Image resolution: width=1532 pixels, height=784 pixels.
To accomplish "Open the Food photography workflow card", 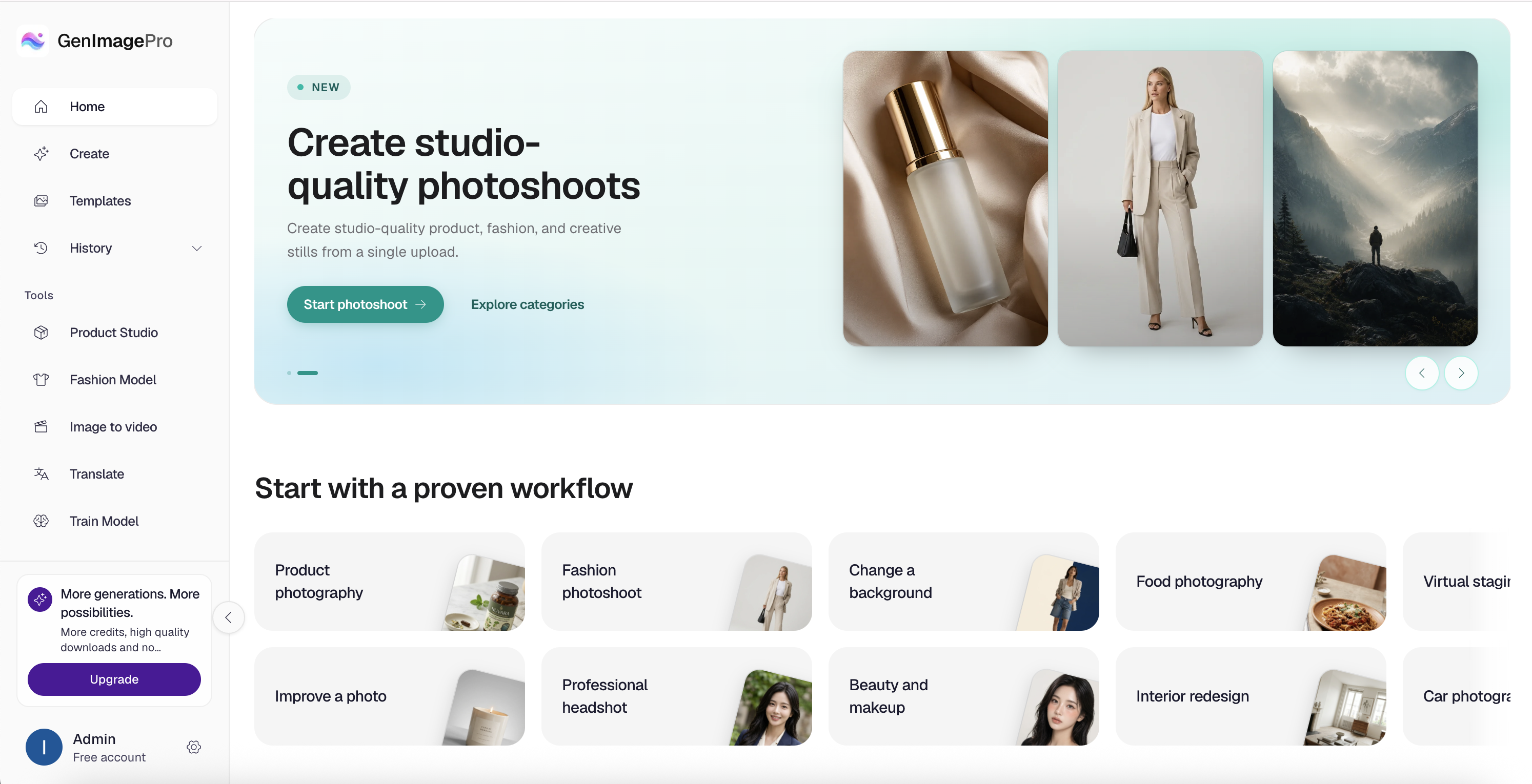I will tap(1252, 581).
